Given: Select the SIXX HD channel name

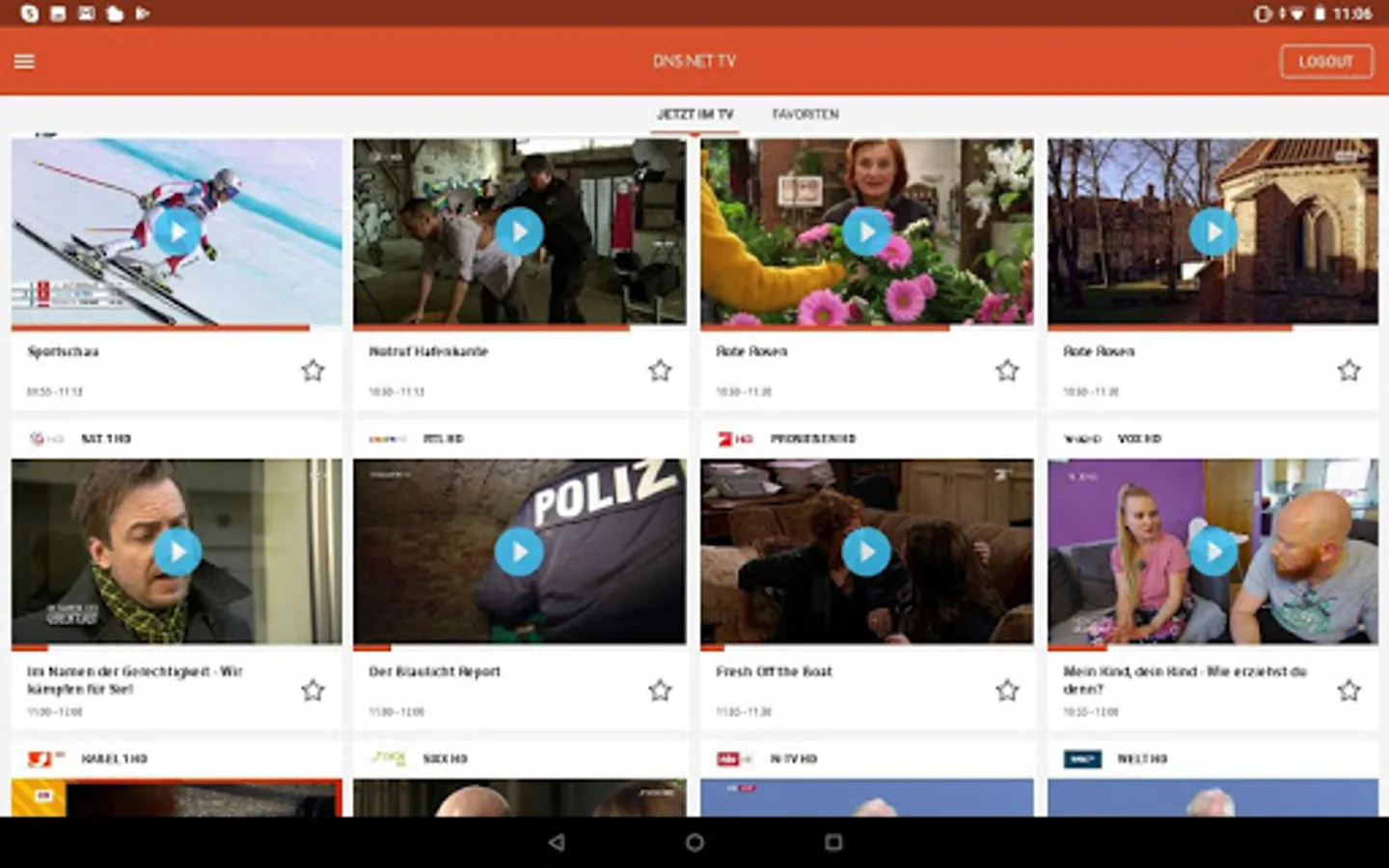Looking at the screenshot, I should tap(445, 759).
